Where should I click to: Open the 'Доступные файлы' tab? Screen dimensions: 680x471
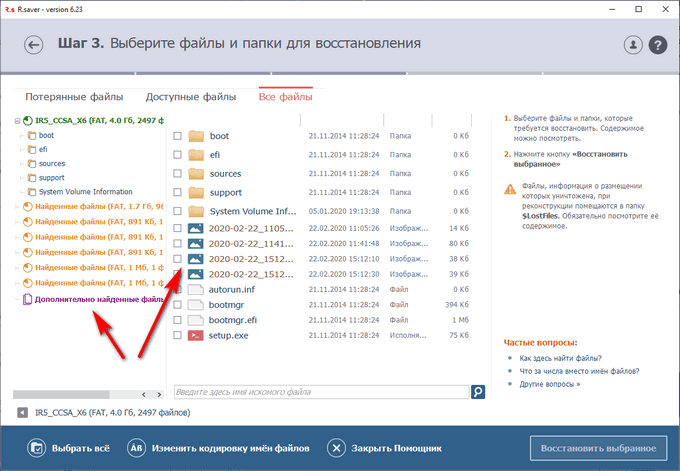click(191, 97)
